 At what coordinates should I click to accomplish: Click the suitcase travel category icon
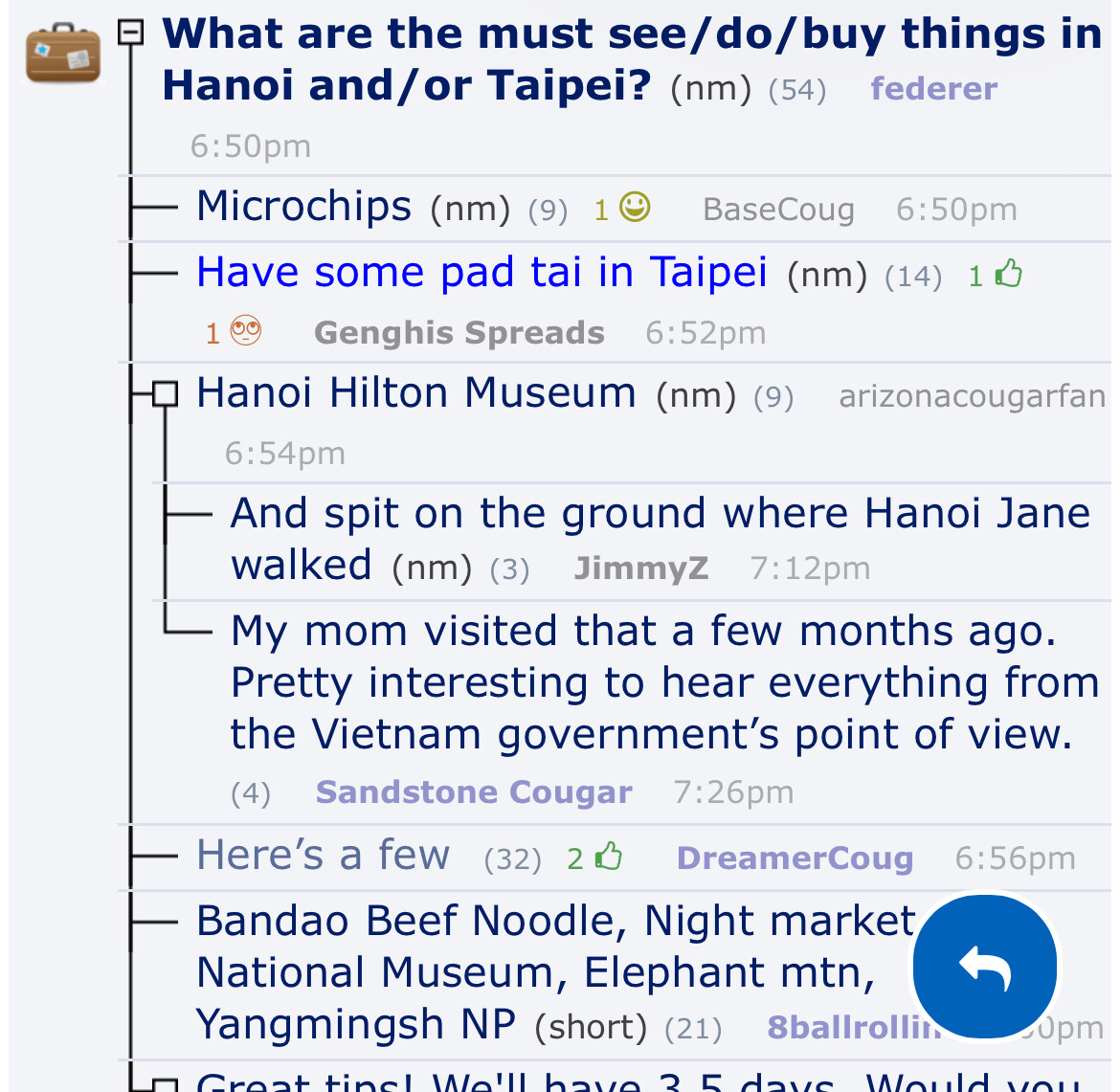(x=63, y=56)
